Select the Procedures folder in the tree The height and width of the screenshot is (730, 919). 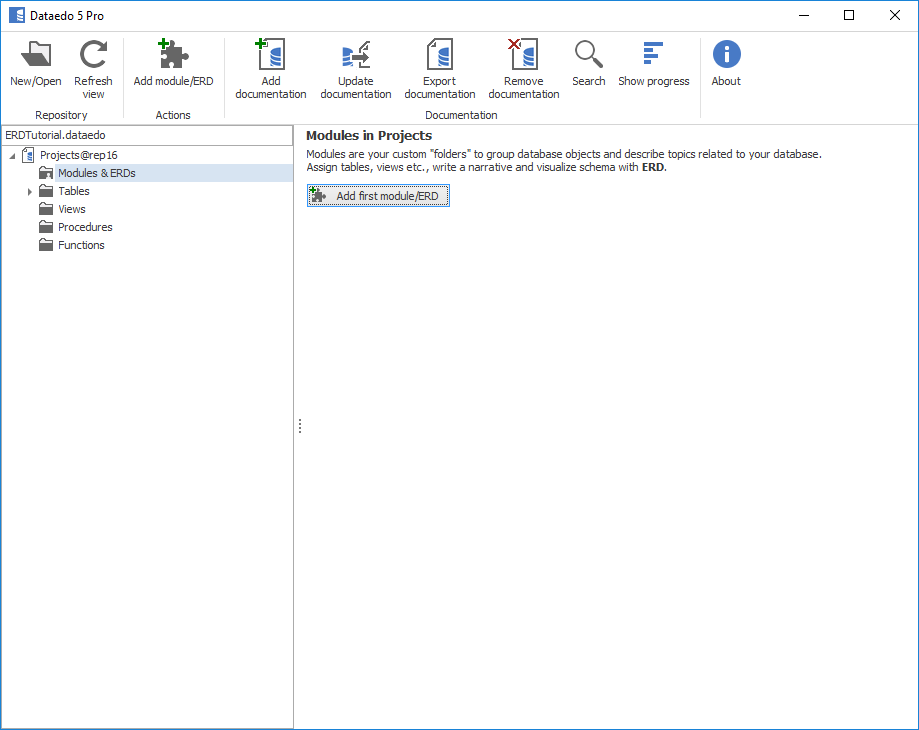point(85,227)
